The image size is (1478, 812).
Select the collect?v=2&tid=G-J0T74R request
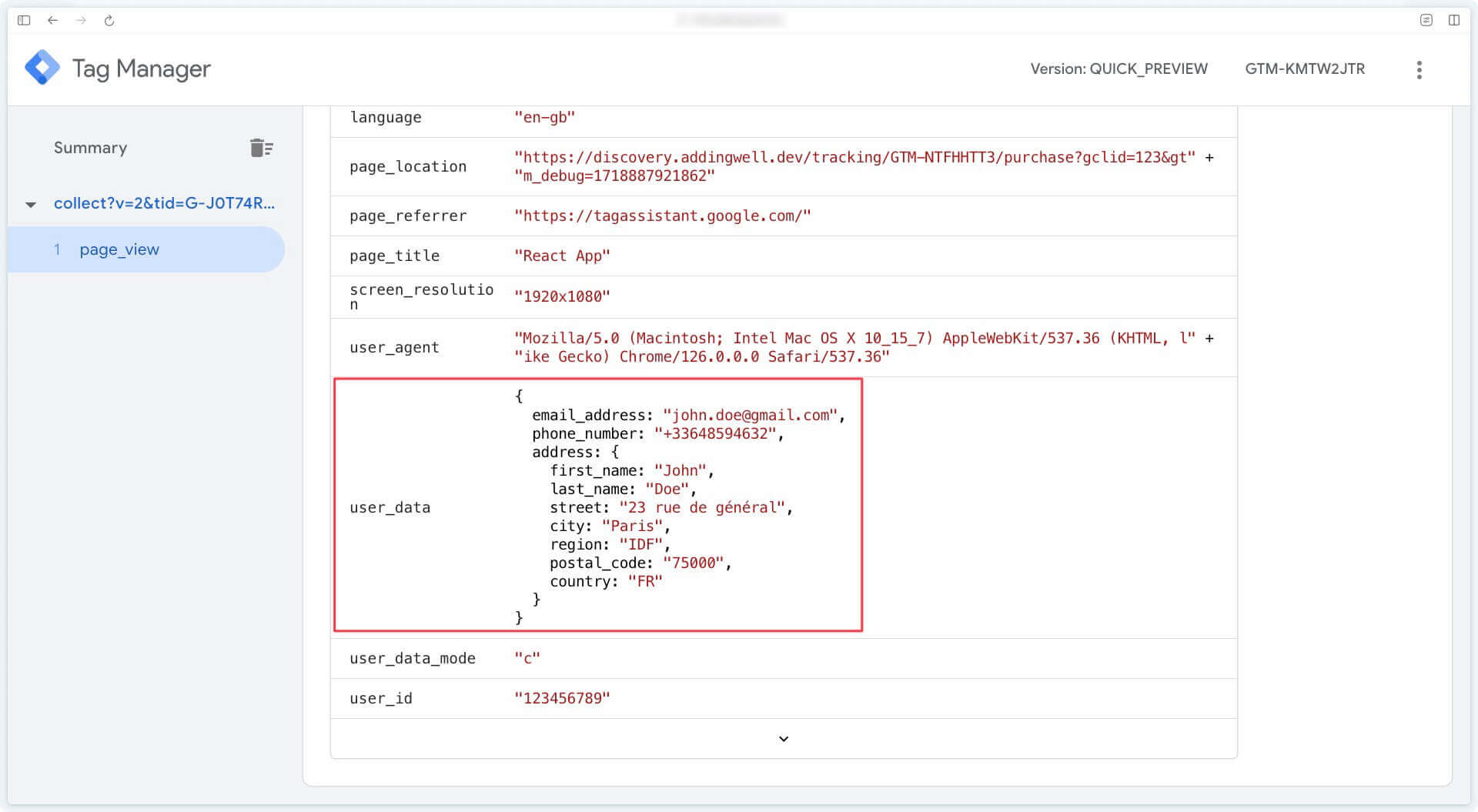[164, 203]
